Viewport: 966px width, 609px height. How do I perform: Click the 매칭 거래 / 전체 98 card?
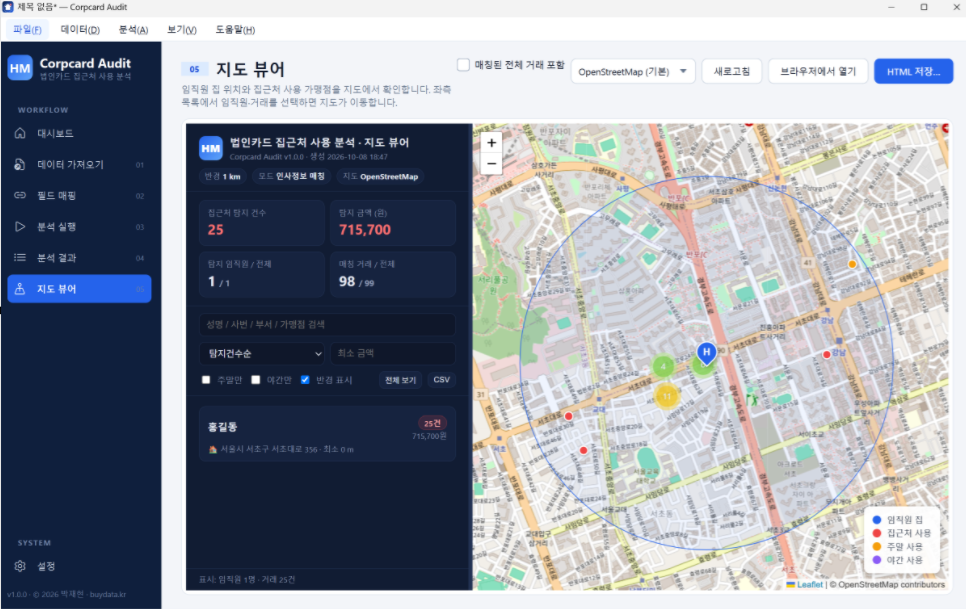coord(393,275)
